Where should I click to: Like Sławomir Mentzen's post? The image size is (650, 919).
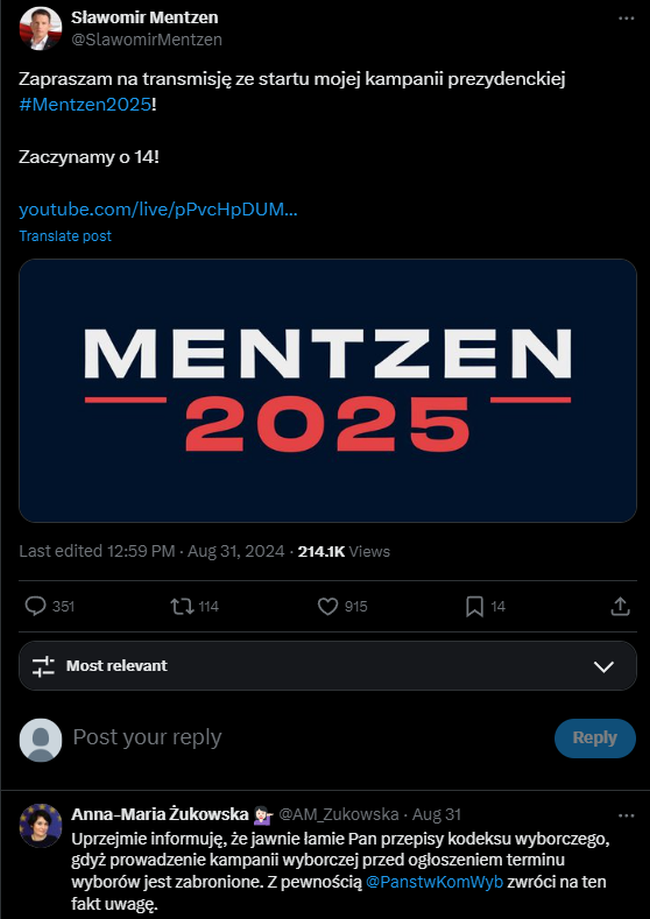point(327,606)
